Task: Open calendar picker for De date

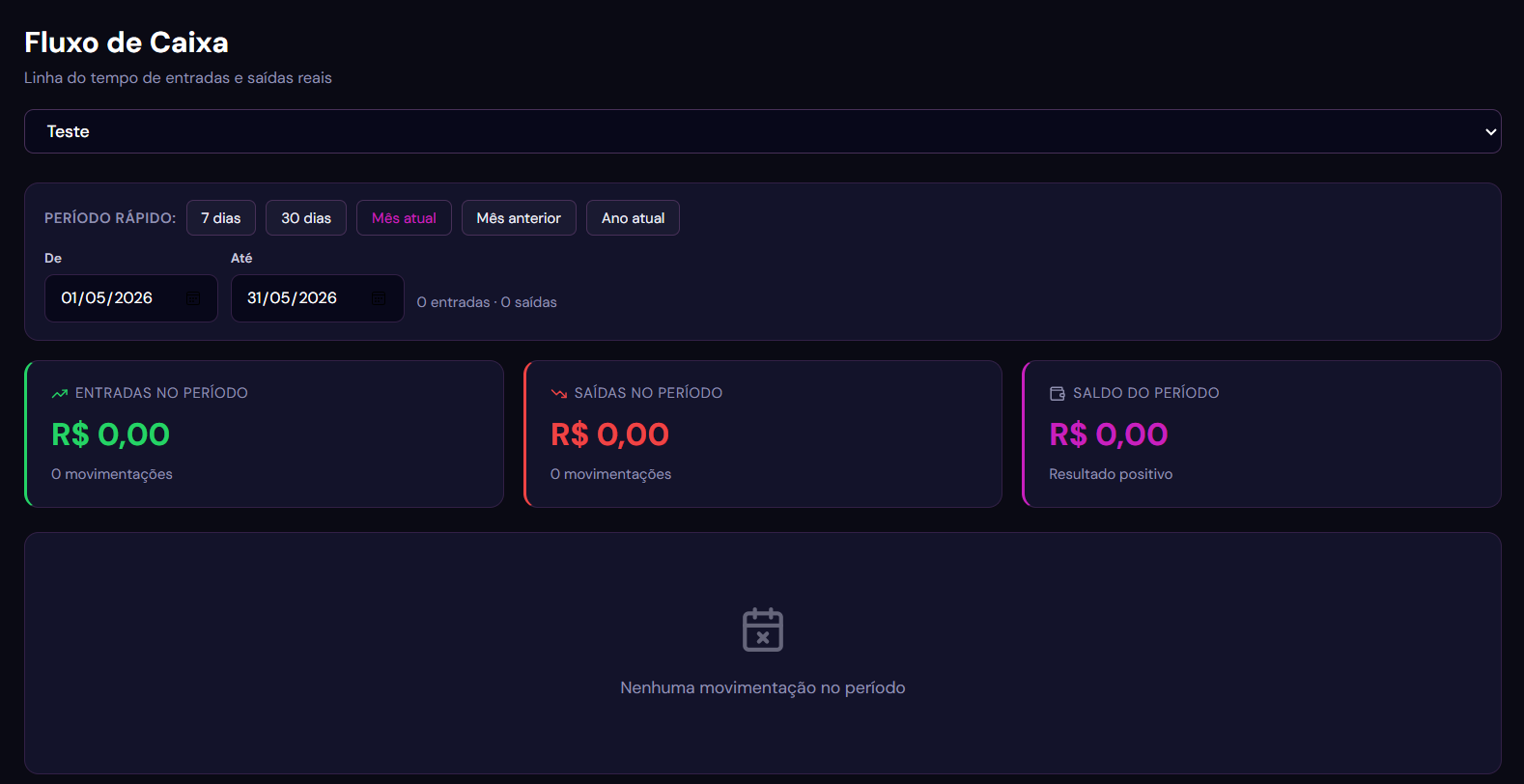Action: (193, 298)
